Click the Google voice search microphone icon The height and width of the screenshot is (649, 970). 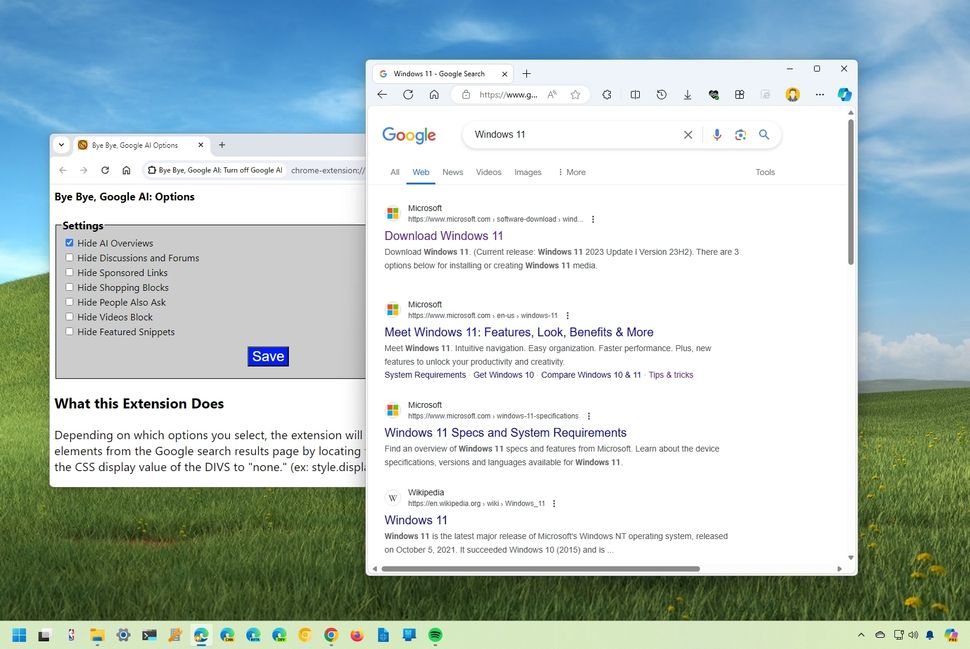[717, 134]
